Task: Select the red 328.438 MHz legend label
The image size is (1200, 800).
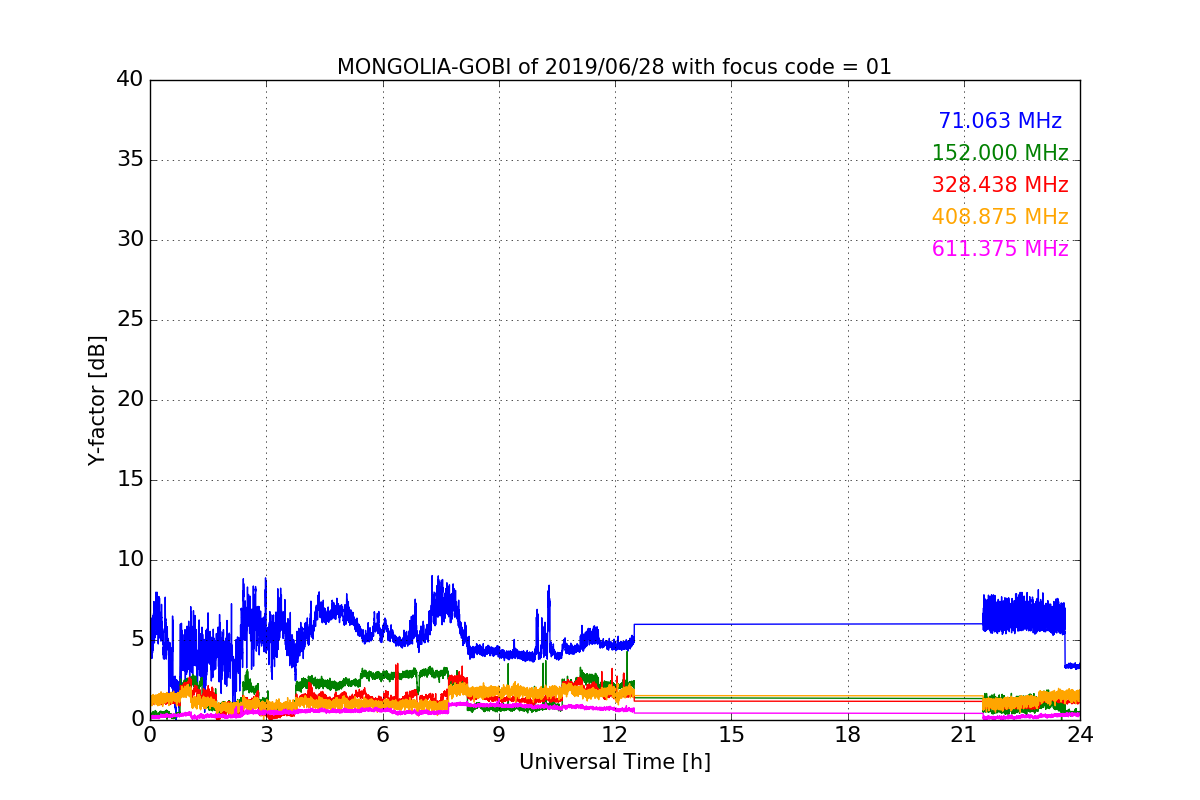Action: [x=1000, y=185]
